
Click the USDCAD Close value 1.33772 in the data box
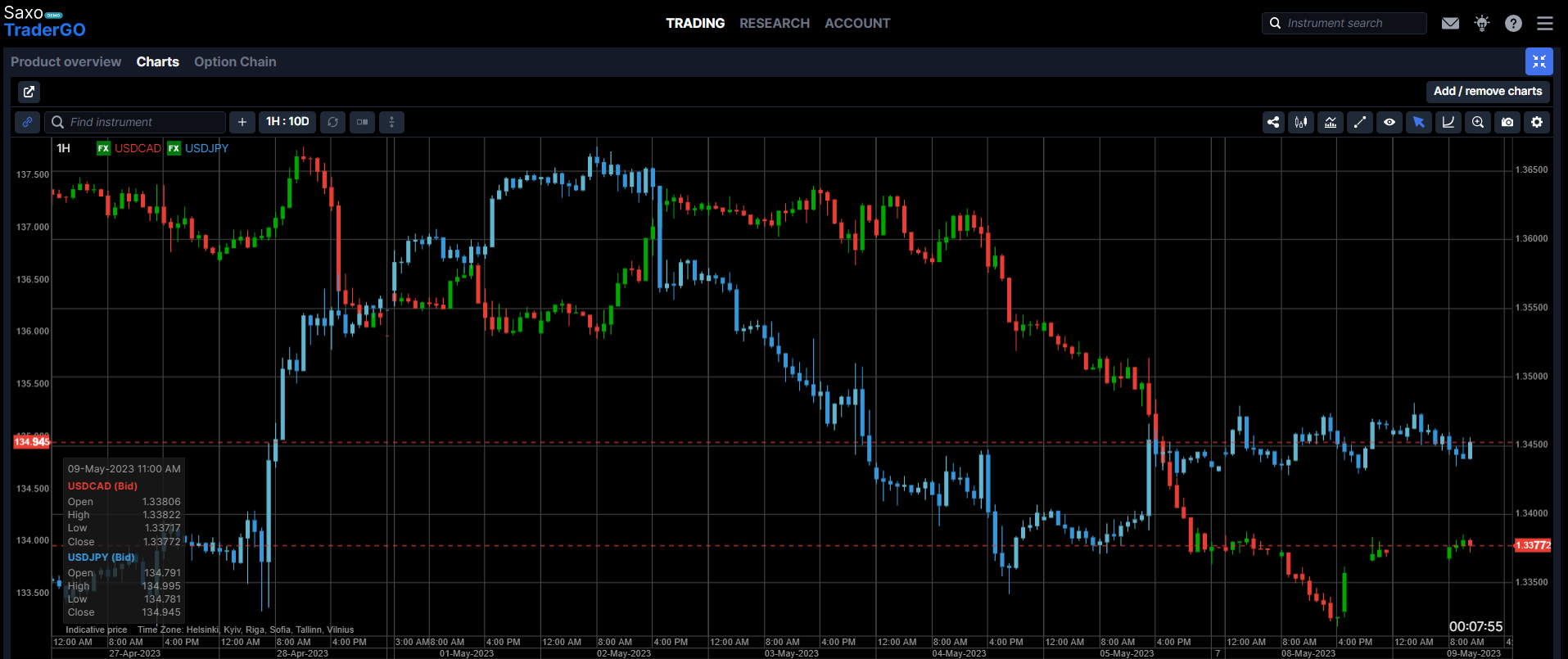162,542
